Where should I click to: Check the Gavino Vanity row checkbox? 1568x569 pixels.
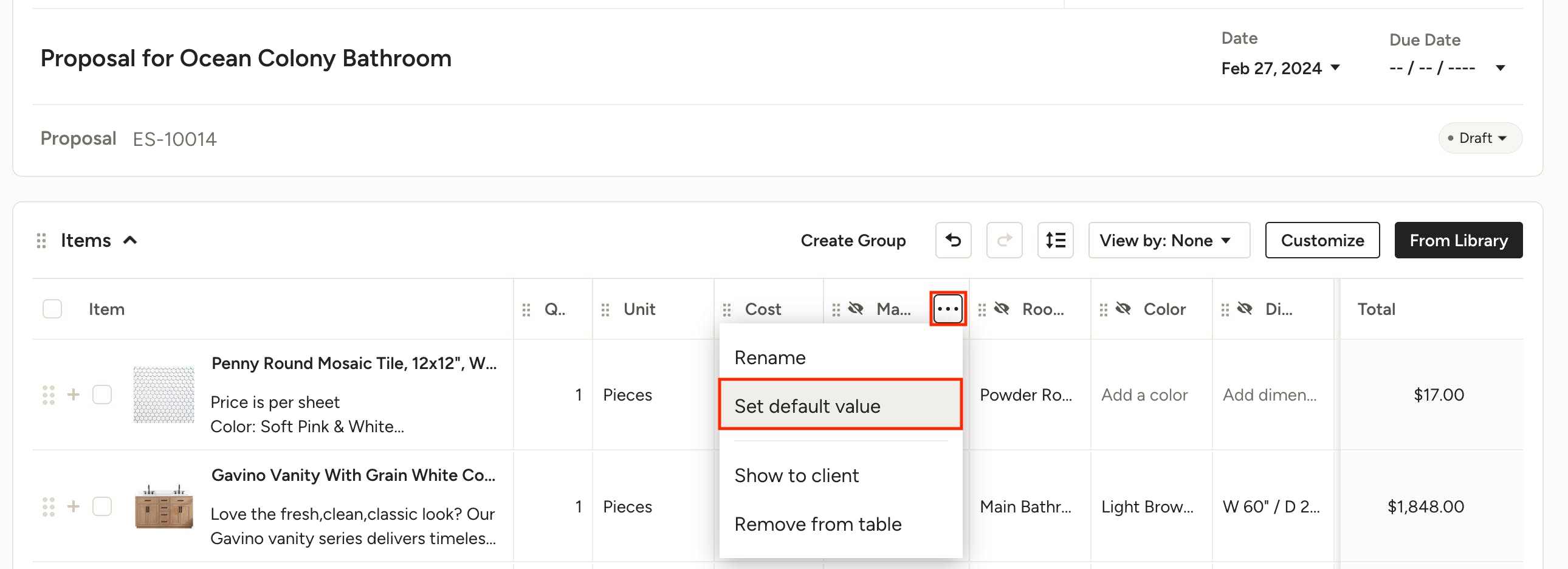tap(102, 506)
